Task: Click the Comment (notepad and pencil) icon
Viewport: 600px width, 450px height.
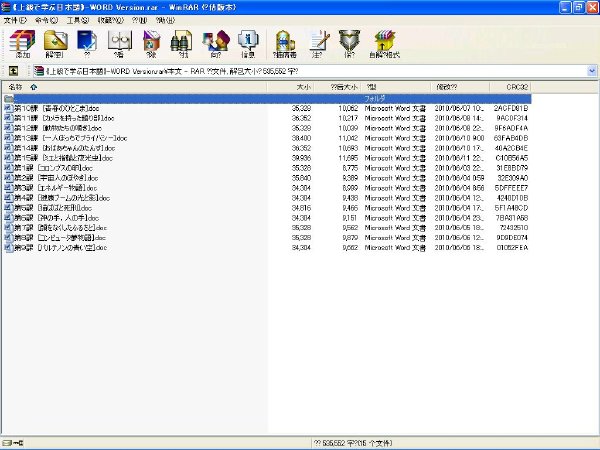Action: [x=318, y=41]
